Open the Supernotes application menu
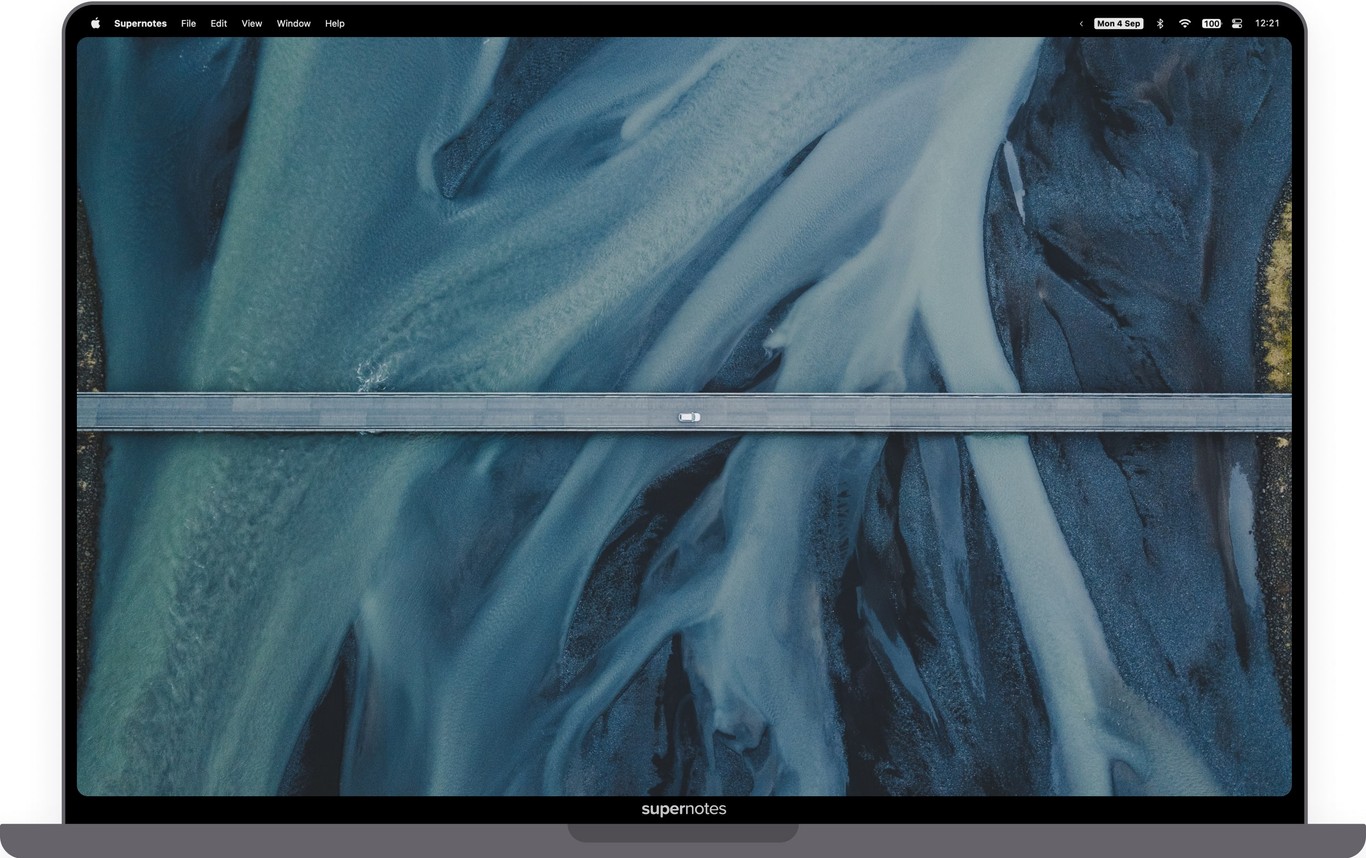The image size is (1366, 858). tap(140, 23)
